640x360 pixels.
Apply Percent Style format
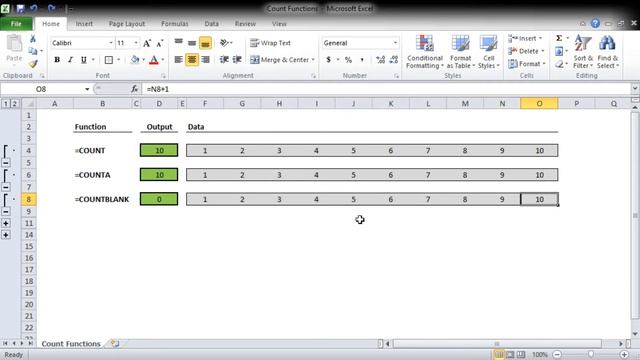pyautogui.click(x=348, y=60)
